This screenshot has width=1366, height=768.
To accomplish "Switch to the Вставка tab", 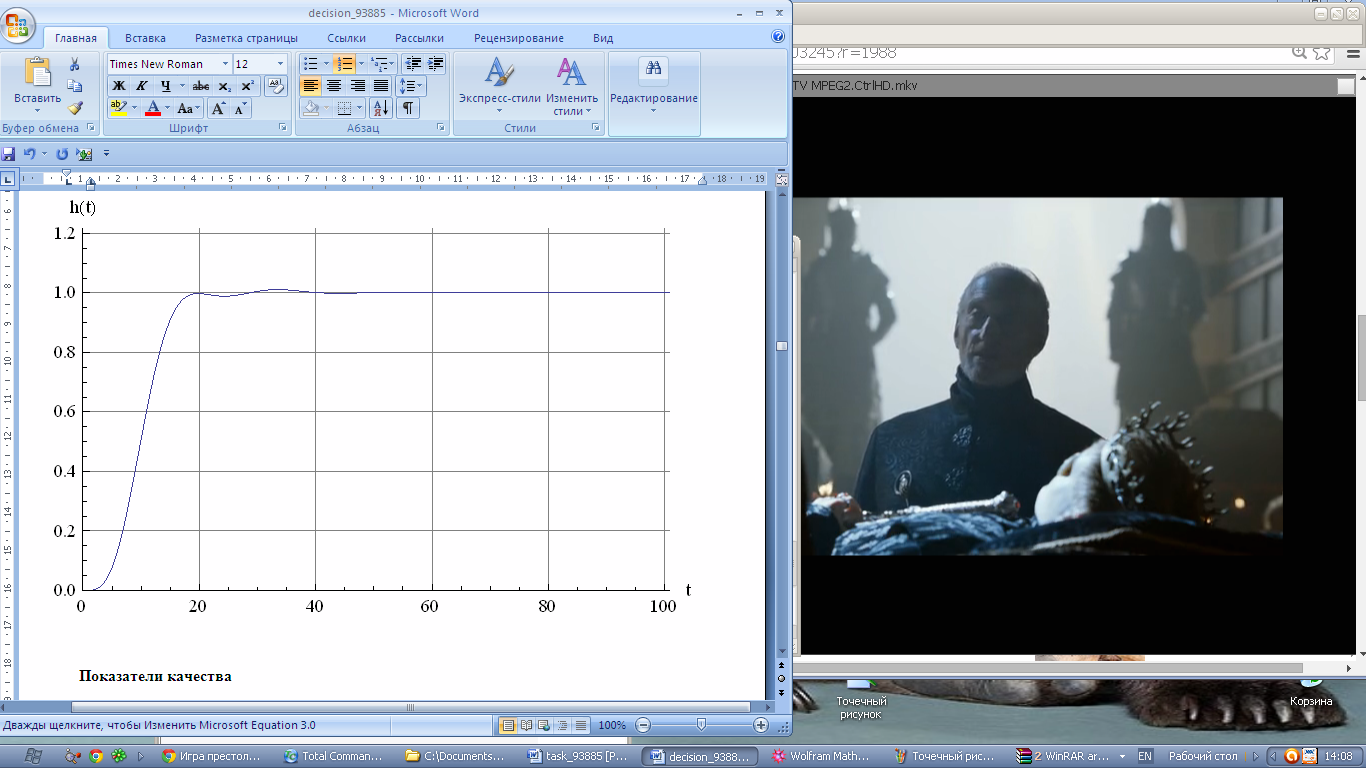I will pos(146,38).
